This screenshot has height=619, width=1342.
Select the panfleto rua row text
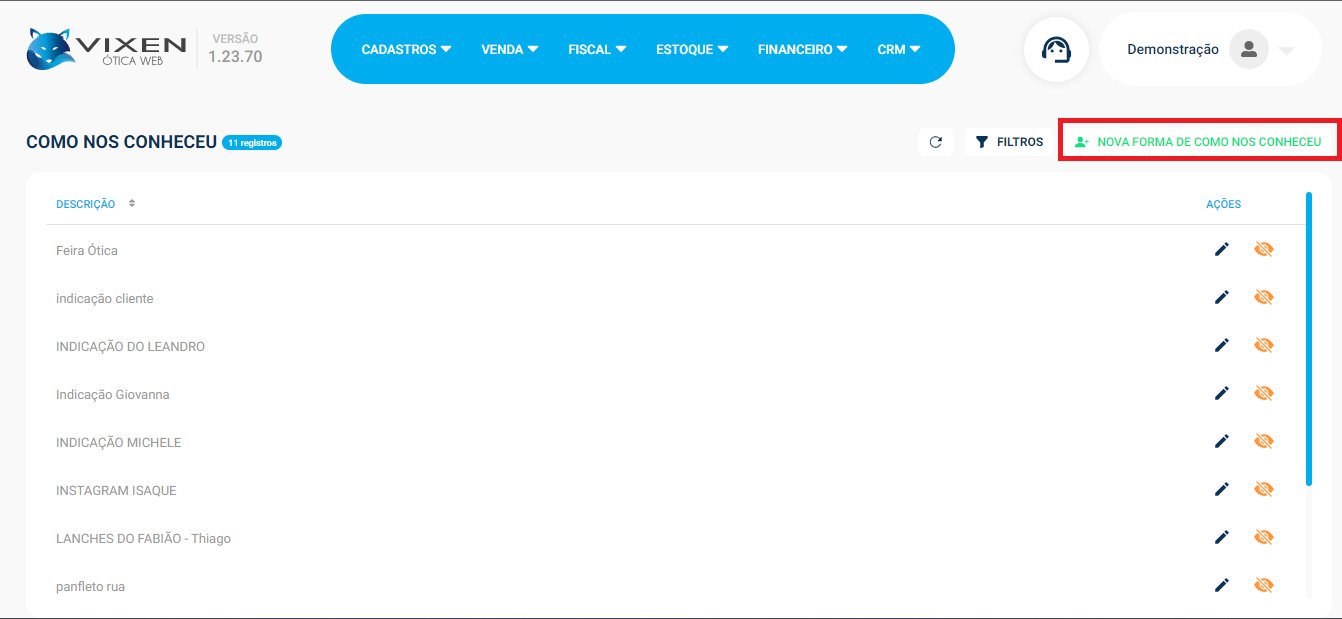pos(90,586)
